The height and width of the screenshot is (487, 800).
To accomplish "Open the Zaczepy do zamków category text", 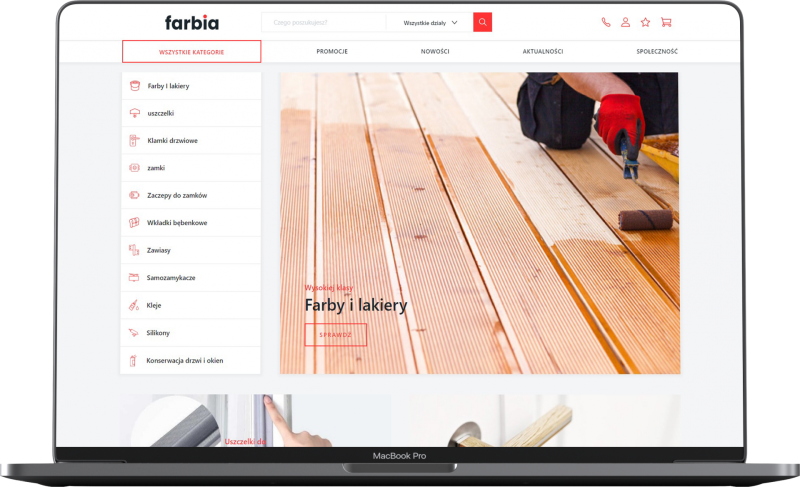I will 177,195.
